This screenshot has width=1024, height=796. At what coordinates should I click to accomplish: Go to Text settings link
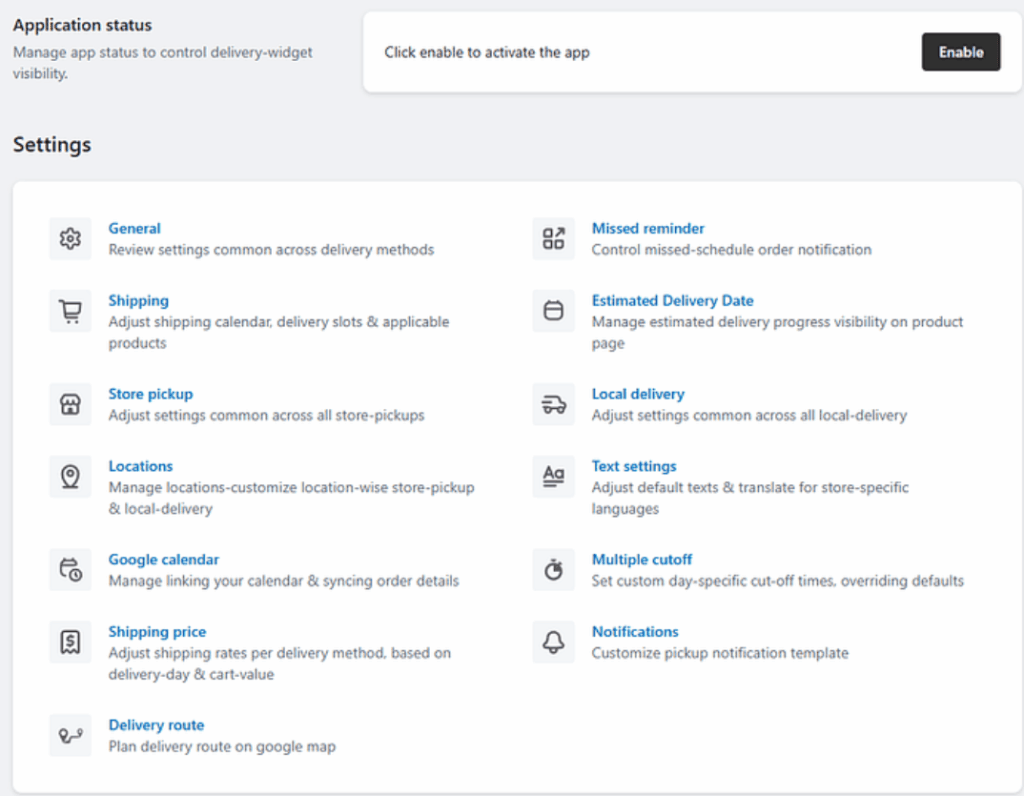point(634,466)
